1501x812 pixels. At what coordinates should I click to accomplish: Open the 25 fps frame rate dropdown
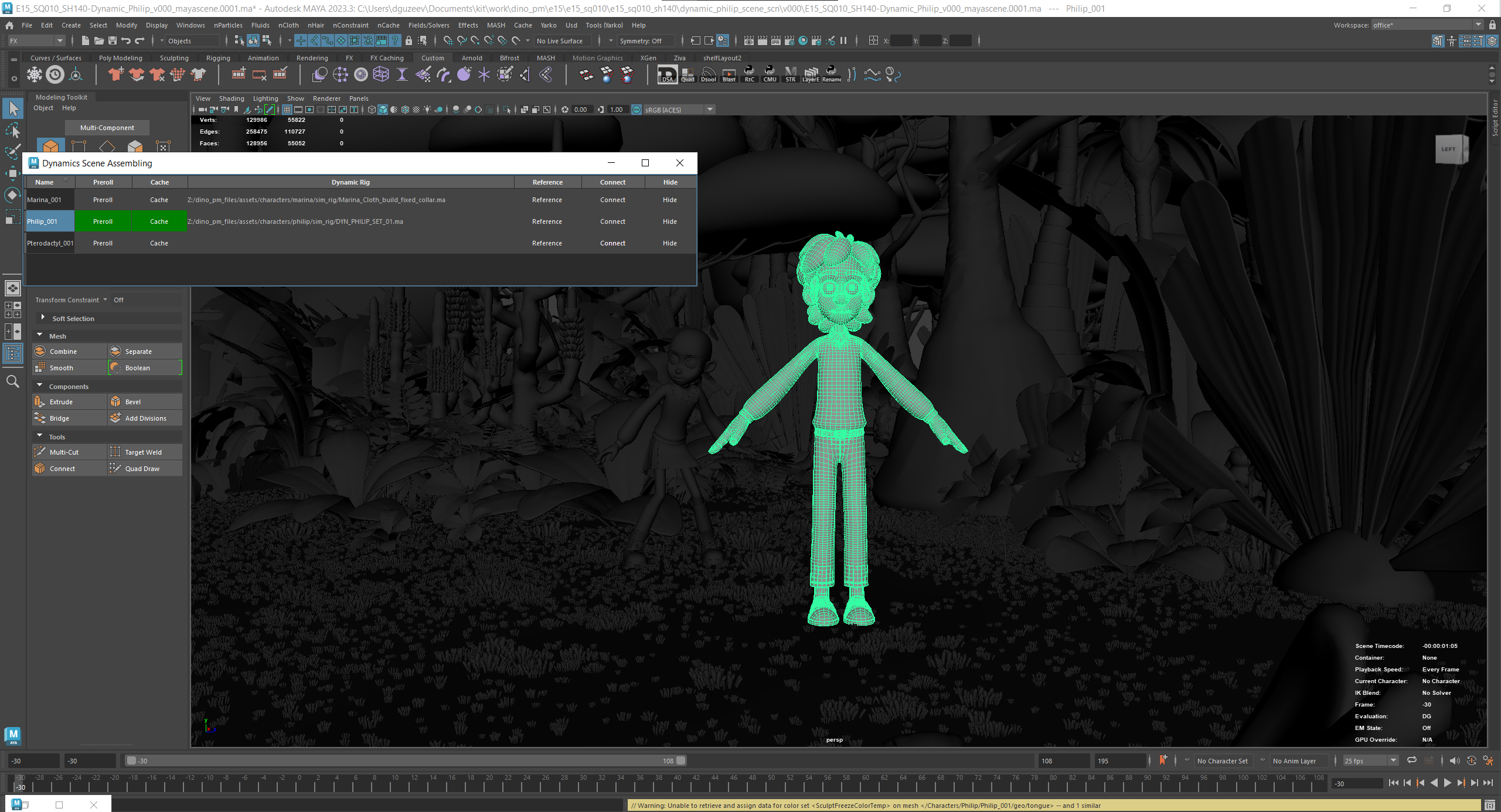1371,760
